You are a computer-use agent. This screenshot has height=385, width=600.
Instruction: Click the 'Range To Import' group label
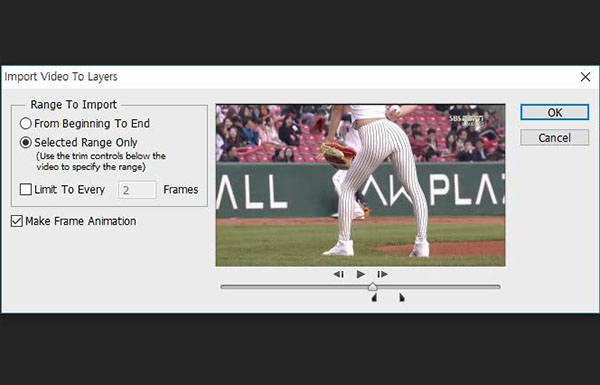coord(73,104)
